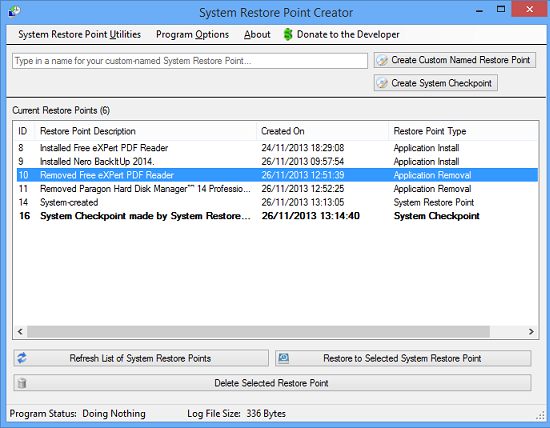This screenshot has height=428, width=550.
Task: Click the resize grip in the status bar corner
Action: (540, 415)
